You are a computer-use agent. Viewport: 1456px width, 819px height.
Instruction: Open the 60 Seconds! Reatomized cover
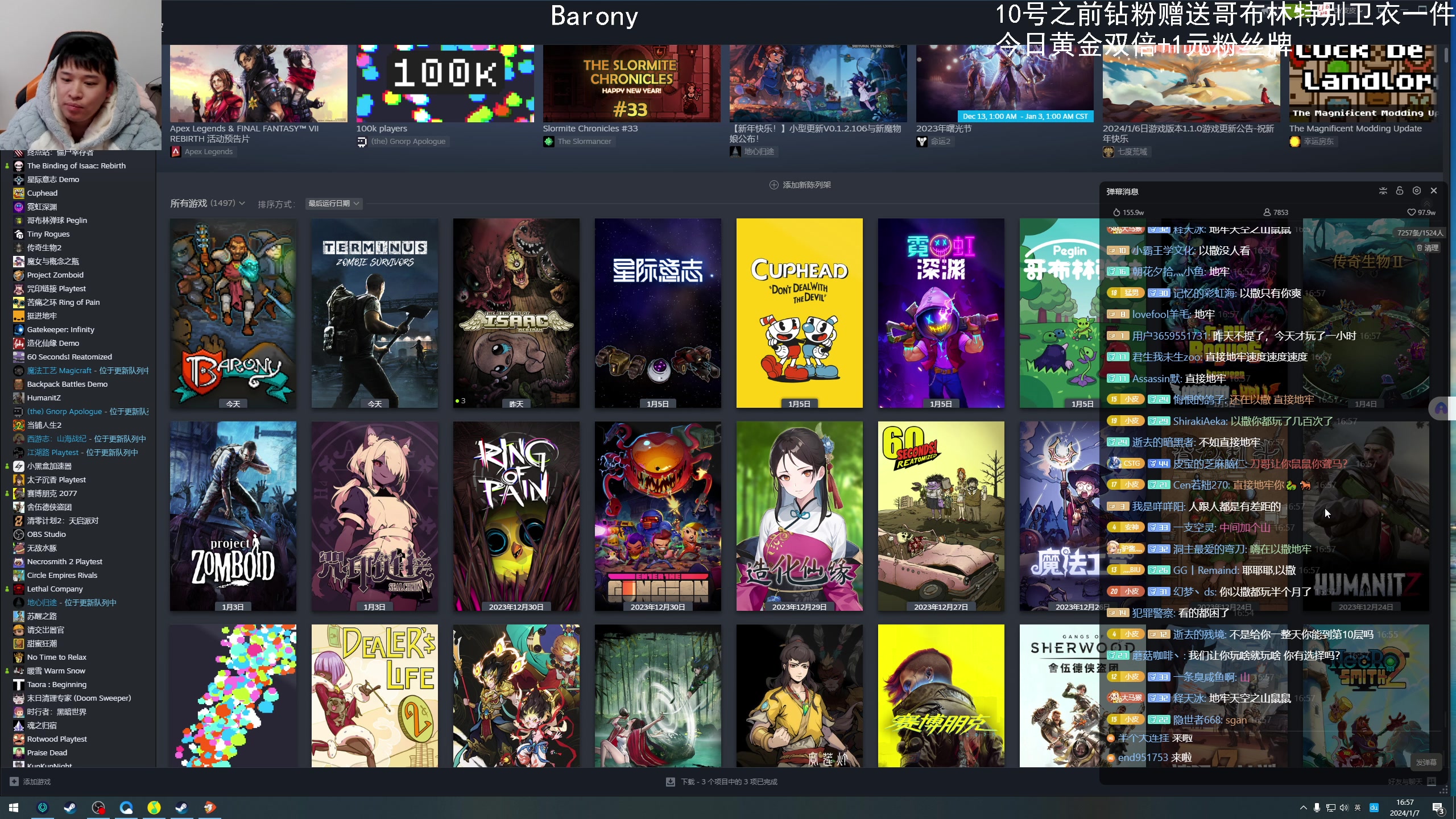tap(941, 516)
